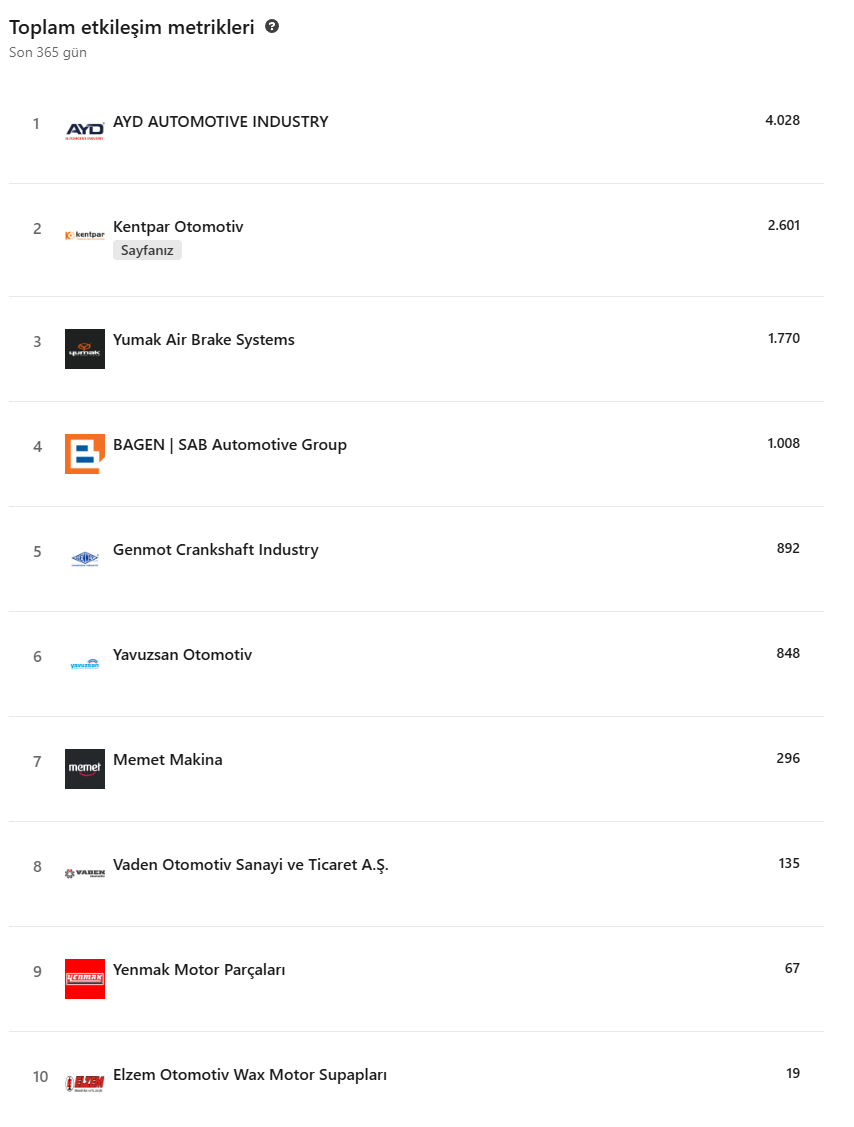Click the help question mark icon
The height and width of the screenshot is (1127, 854).
(272, 27)
